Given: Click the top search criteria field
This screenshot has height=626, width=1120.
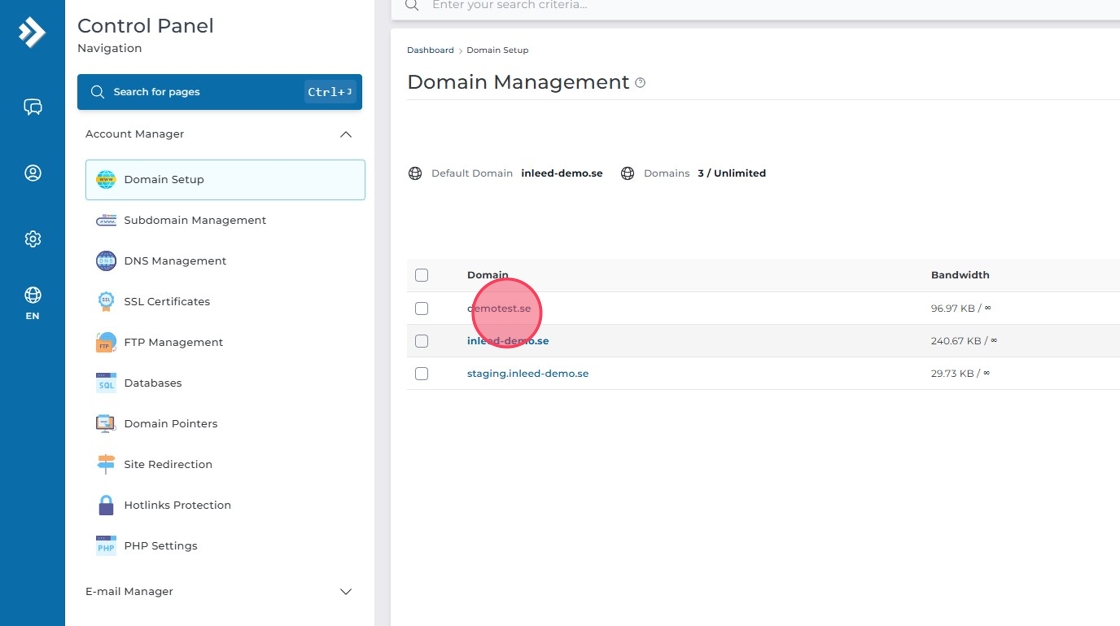Looking at the screenshot, I should (x=700, y=6).
